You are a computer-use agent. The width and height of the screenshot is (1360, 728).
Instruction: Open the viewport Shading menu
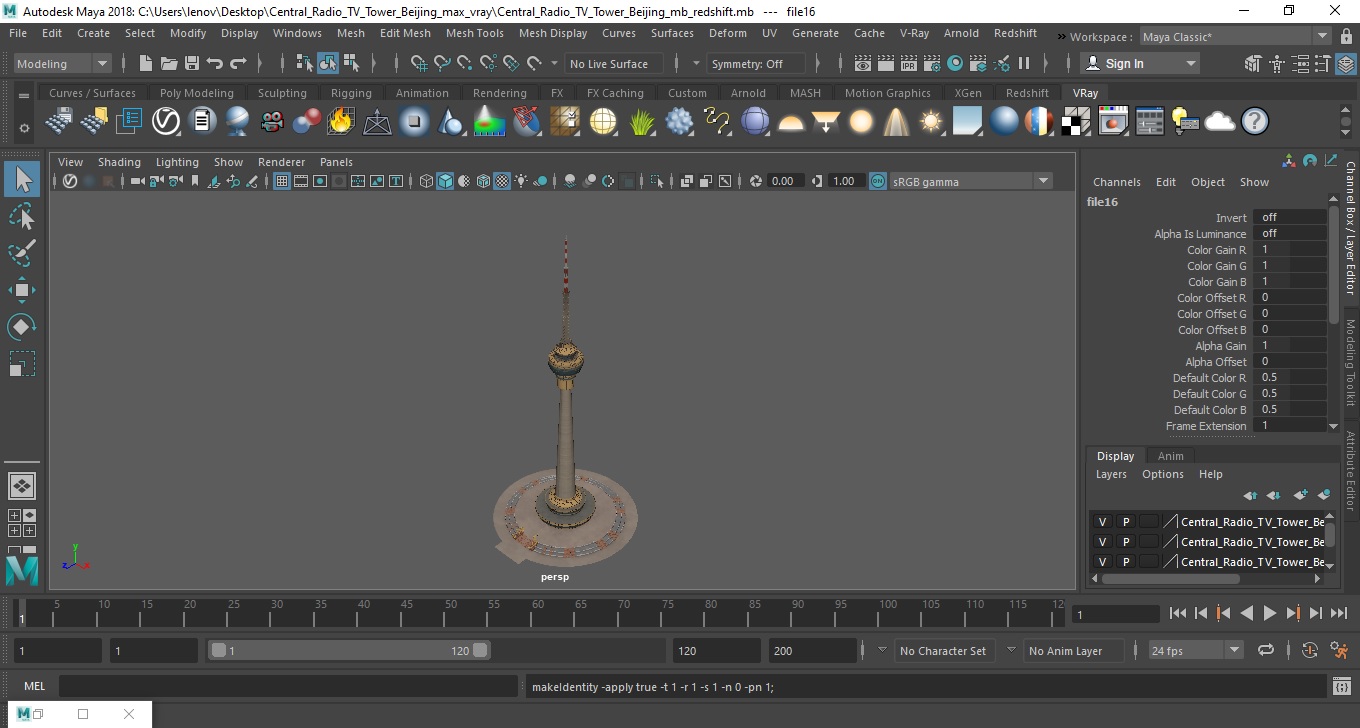point(119,162)
